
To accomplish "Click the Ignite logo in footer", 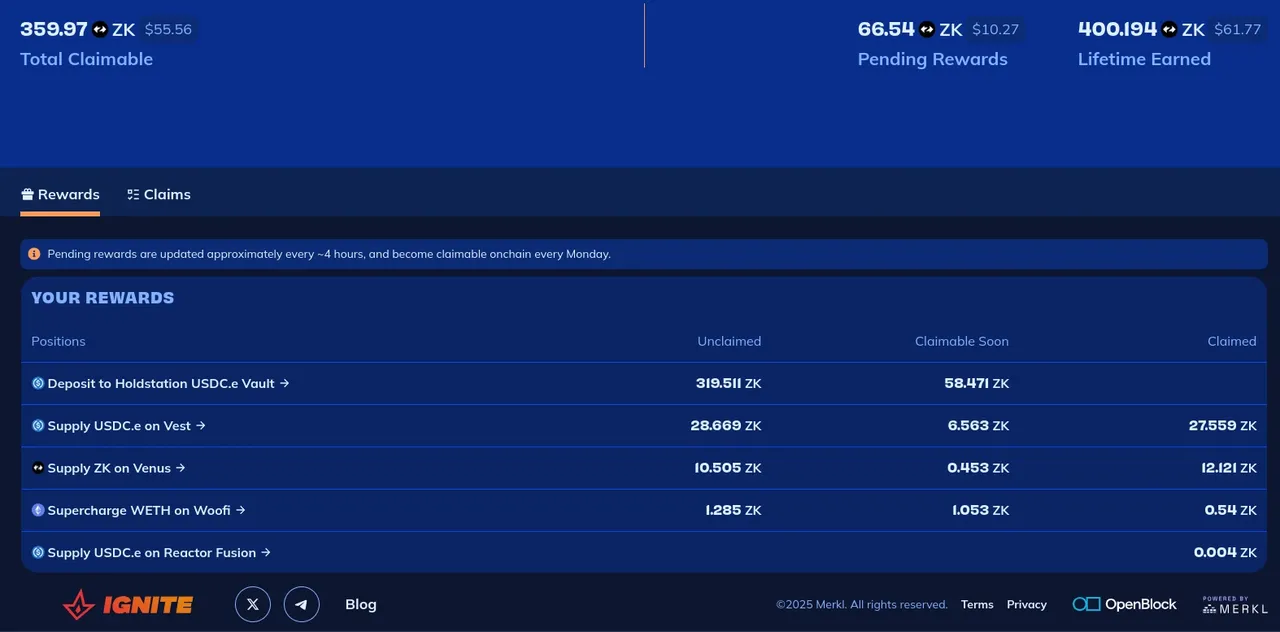I will pyautogui.click(x=127, y=604).
